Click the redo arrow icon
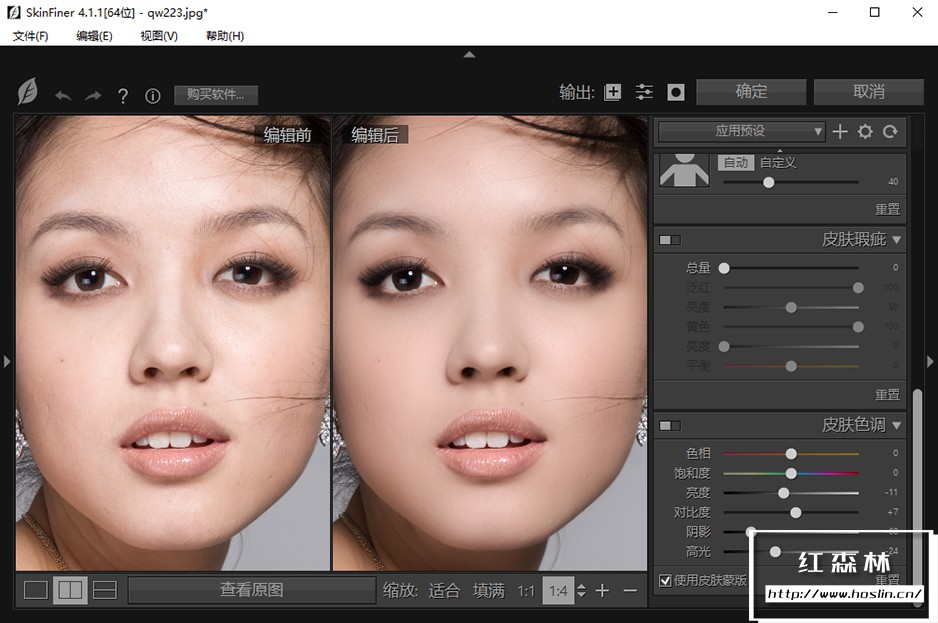 pyautogui.click(x=93, y=95)
